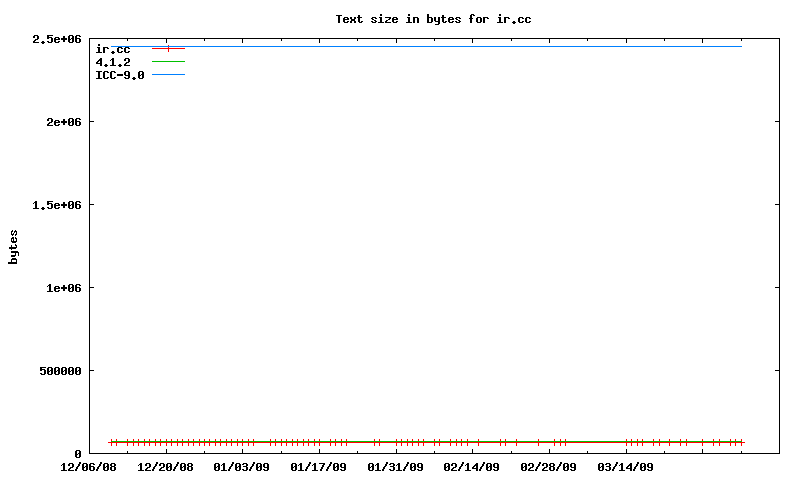Click the blue ICC-9.0 legend line sample
Image resolution: width=800 pixels, height=480 pixels.
[168, 75]
